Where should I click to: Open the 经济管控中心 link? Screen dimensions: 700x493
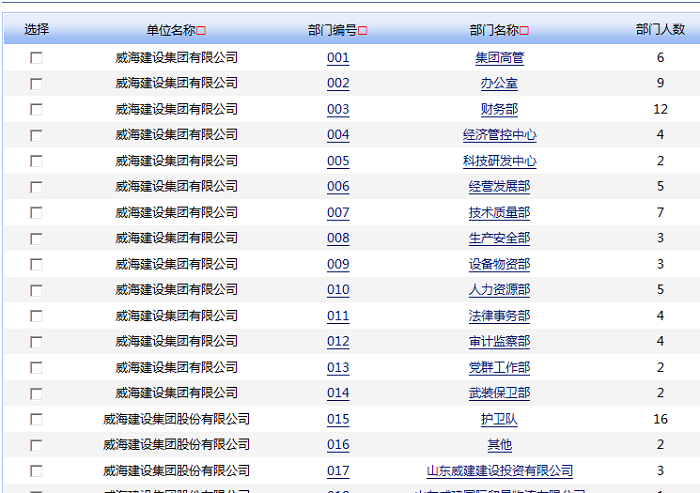pyautogui.click(x=500, y=135)
